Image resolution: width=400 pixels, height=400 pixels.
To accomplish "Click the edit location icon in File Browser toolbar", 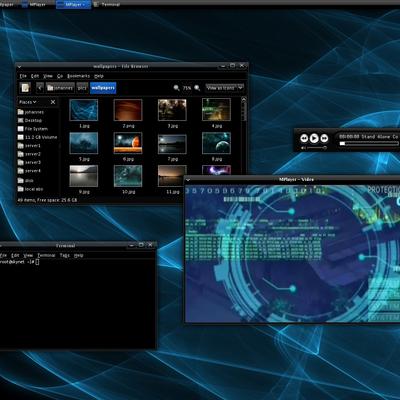I will [x=25, y=88].
